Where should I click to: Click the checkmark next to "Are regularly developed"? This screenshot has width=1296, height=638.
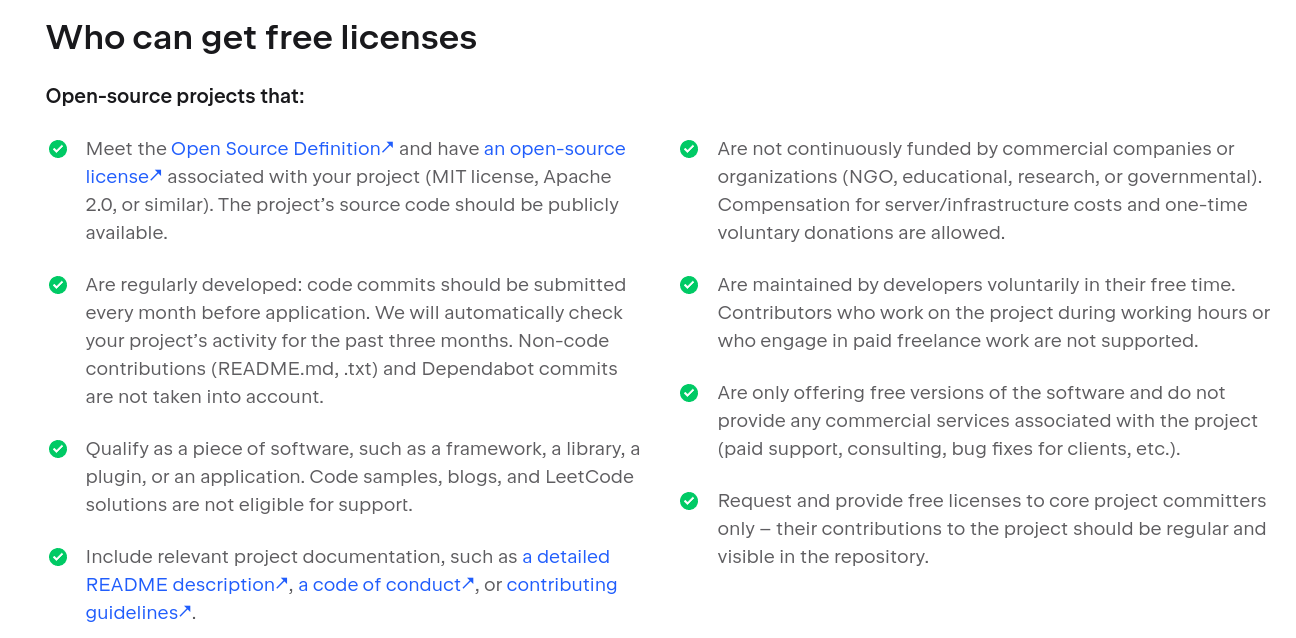(x=58, y=285)
